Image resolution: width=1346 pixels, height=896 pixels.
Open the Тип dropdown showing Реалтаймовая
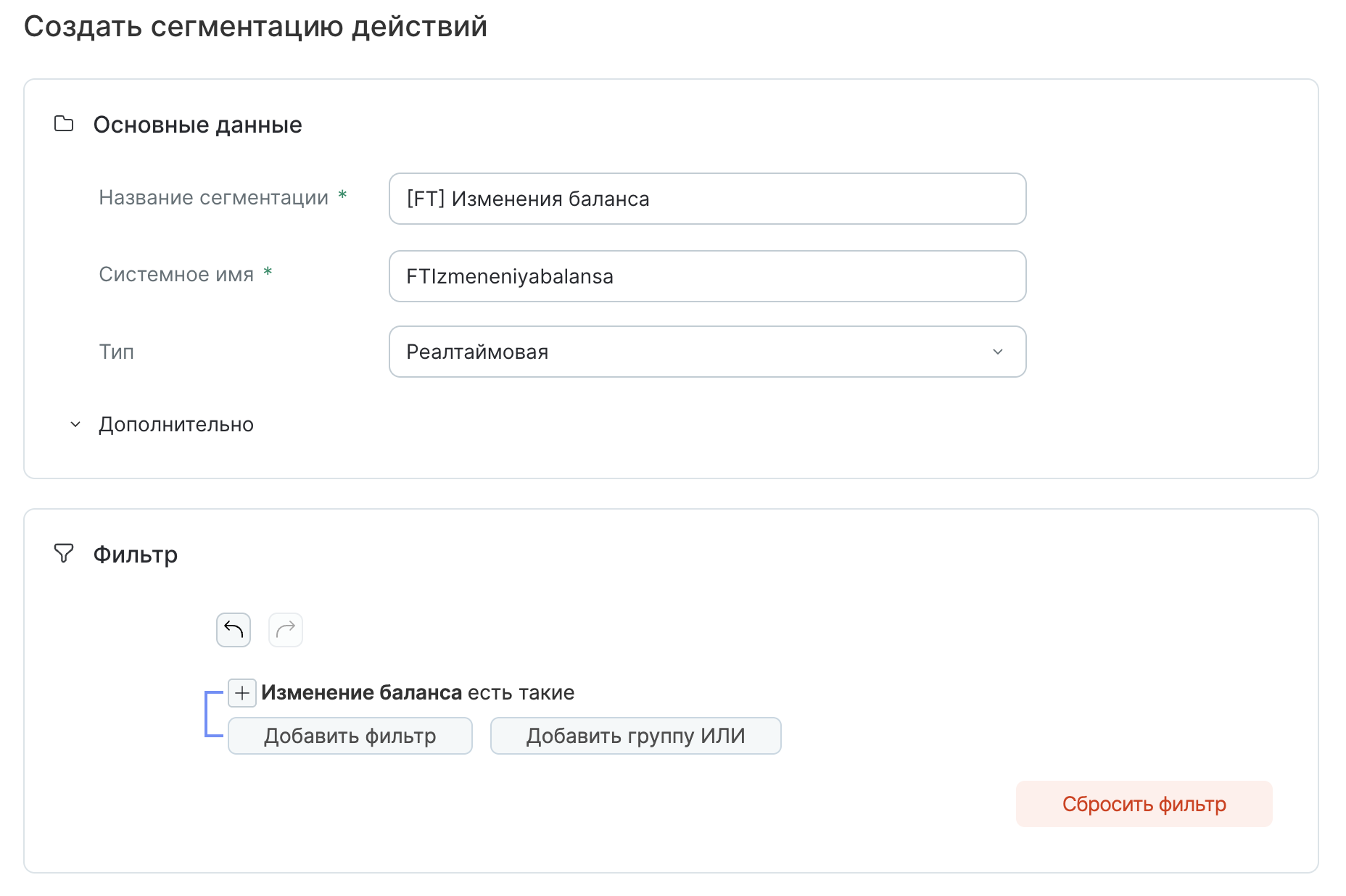[x=707, y=352]
